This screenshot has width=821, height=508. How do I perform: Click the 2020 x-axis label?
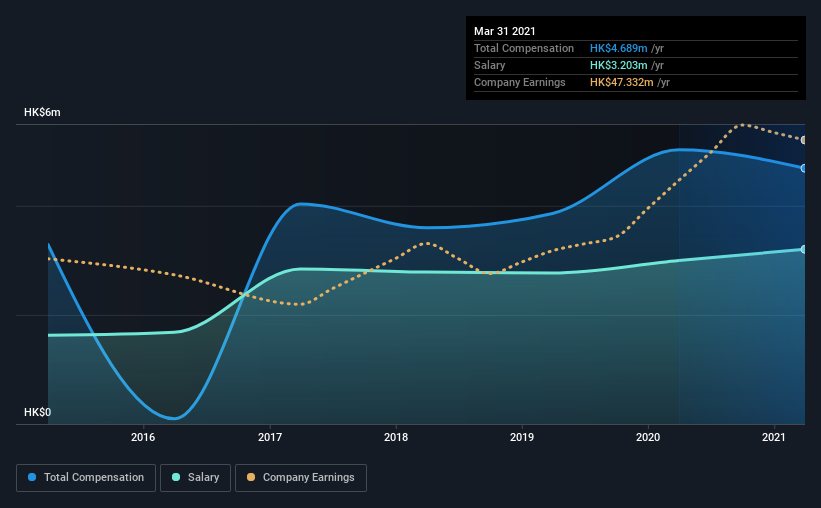[x=648, y=437]
